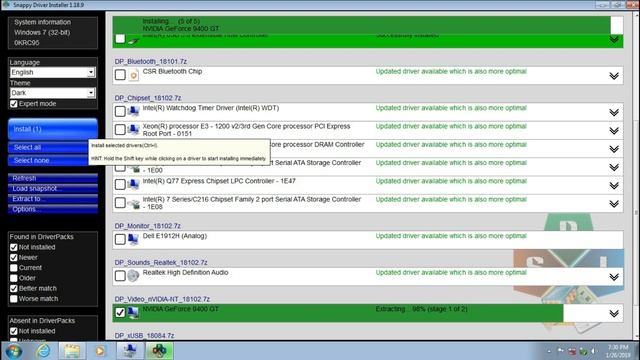Expand the Q77 LPC Controller row chevron

coord(614,185)
